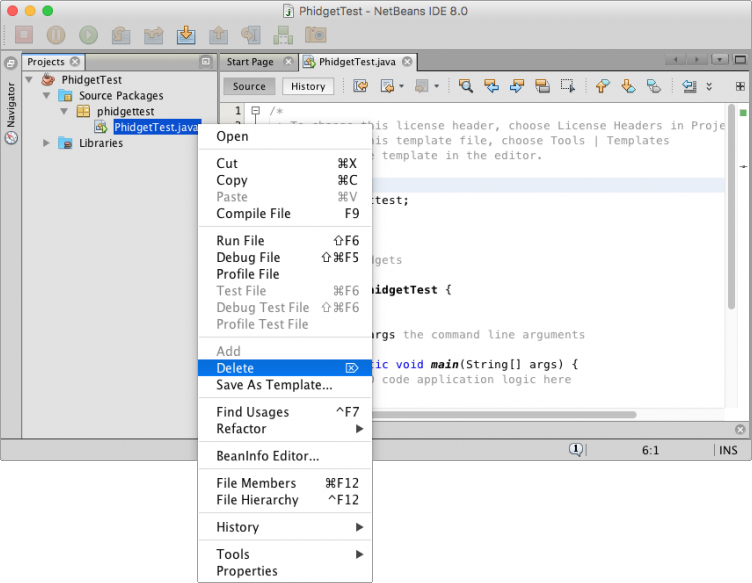Click the Shift Line Left icon
The width and height of the screenshot is (752, 583).
689,86
